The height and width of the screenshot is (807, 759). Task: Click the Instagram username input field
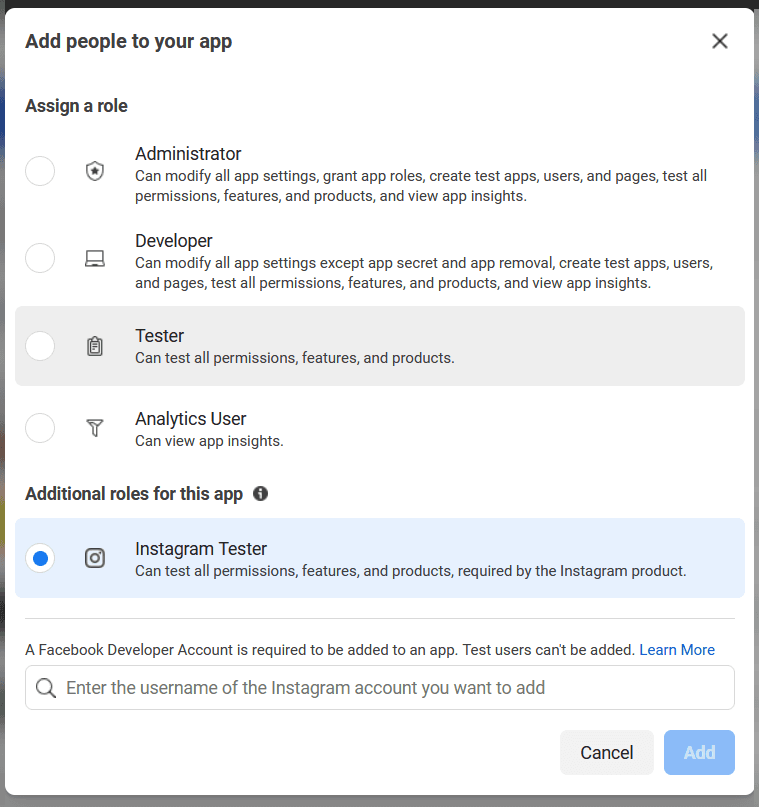[379, 687]
